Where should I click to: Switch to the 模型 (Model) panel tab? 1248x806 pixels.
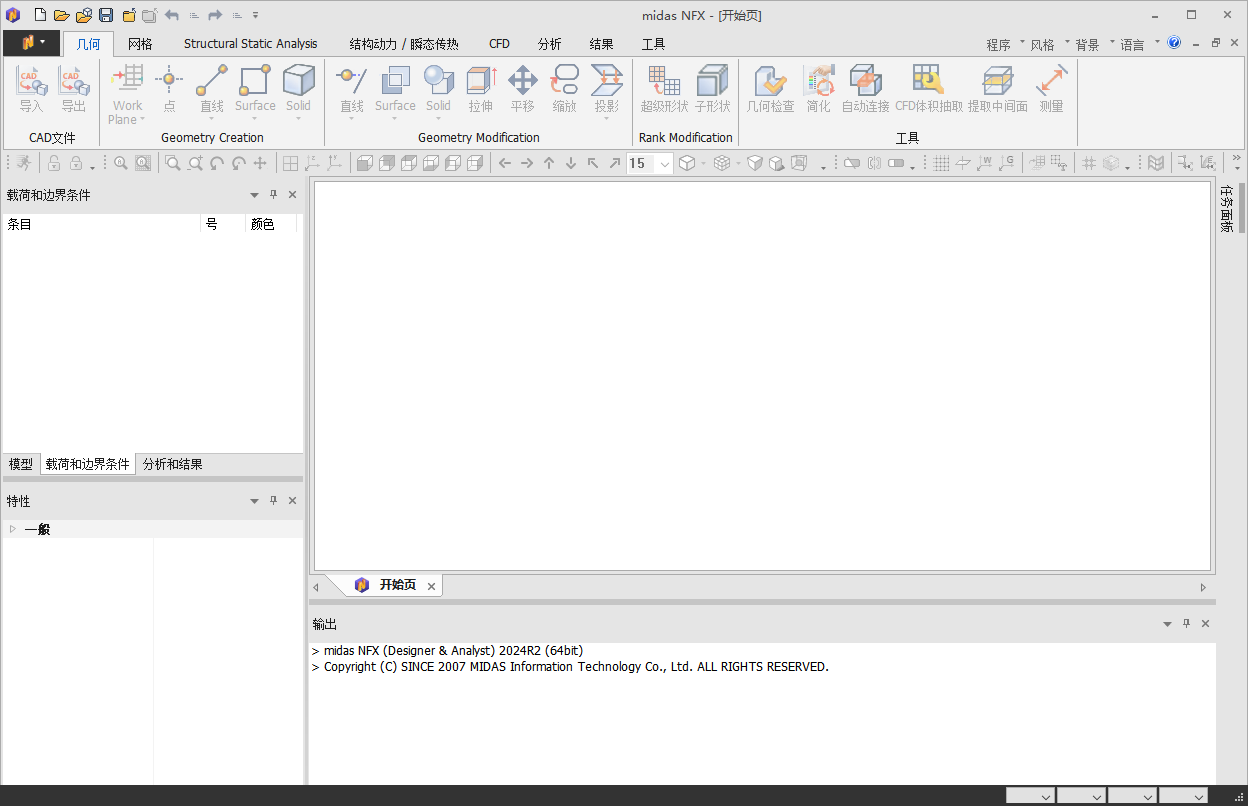[21, 464]
